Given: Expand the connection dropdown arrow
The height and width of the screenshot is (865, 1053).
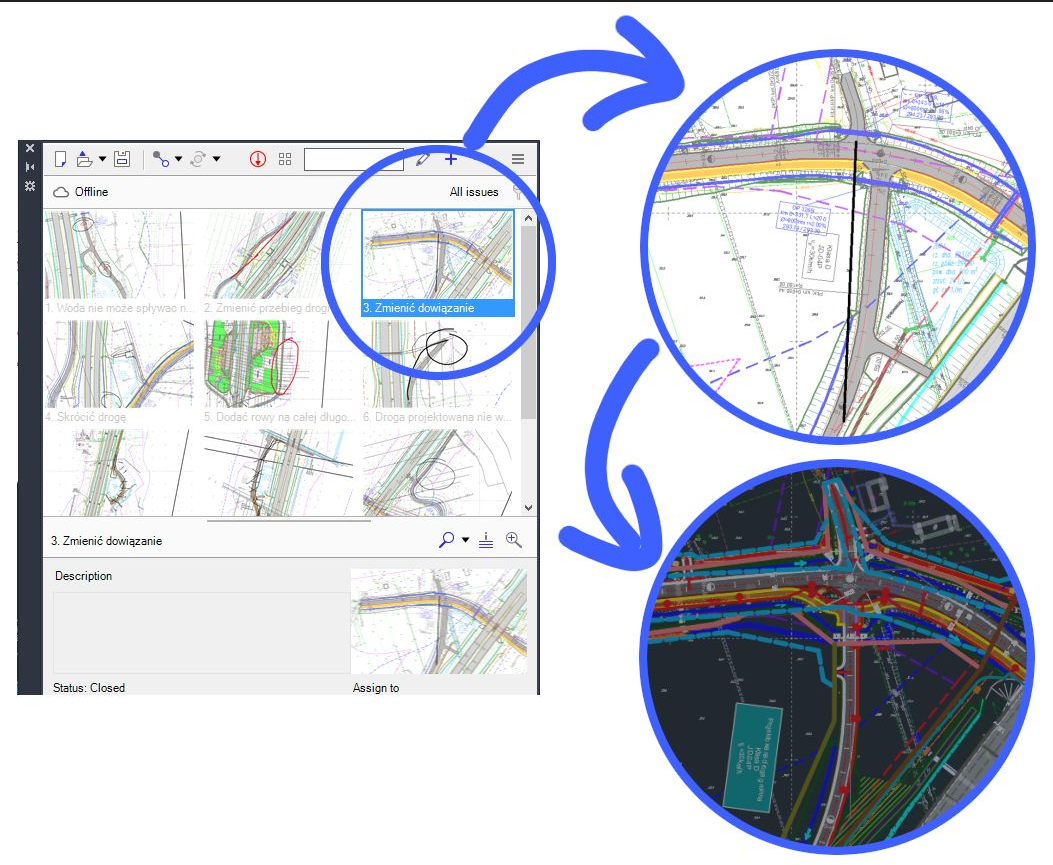Looking at the screenshot, I should [x=179, y=159].
